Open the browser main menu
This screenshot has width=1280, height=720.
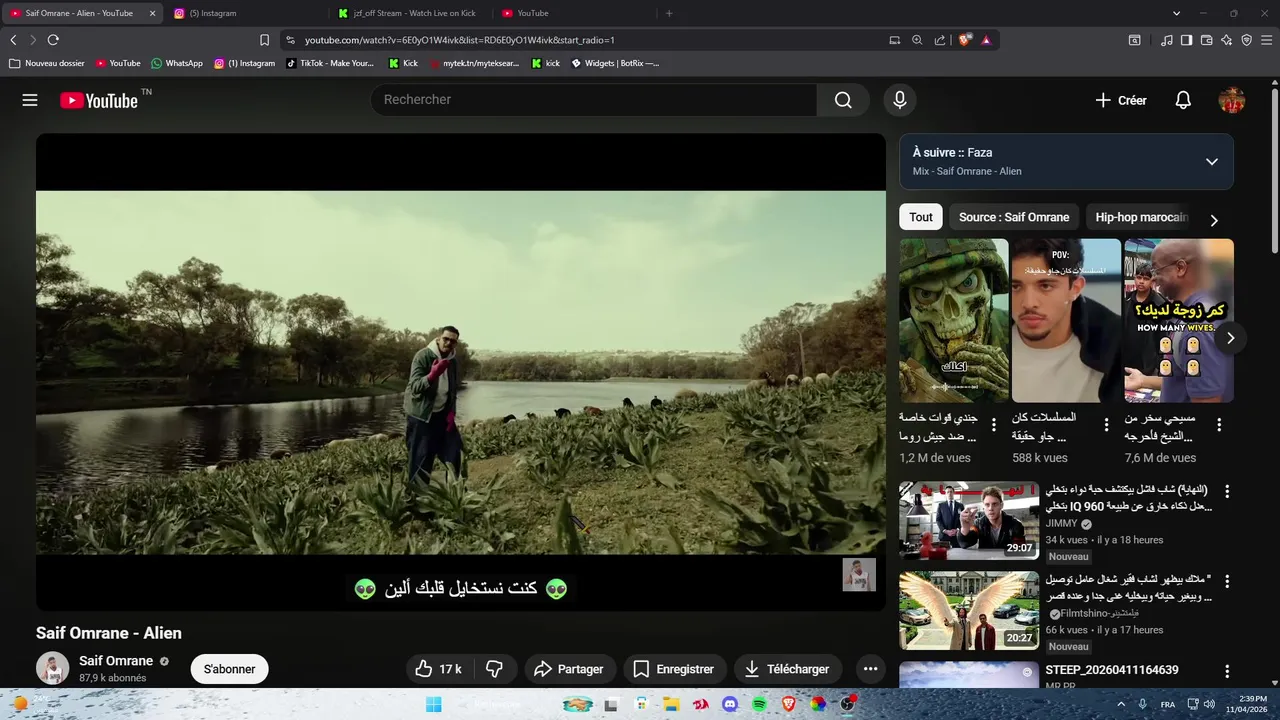[x=1267, y=40]
